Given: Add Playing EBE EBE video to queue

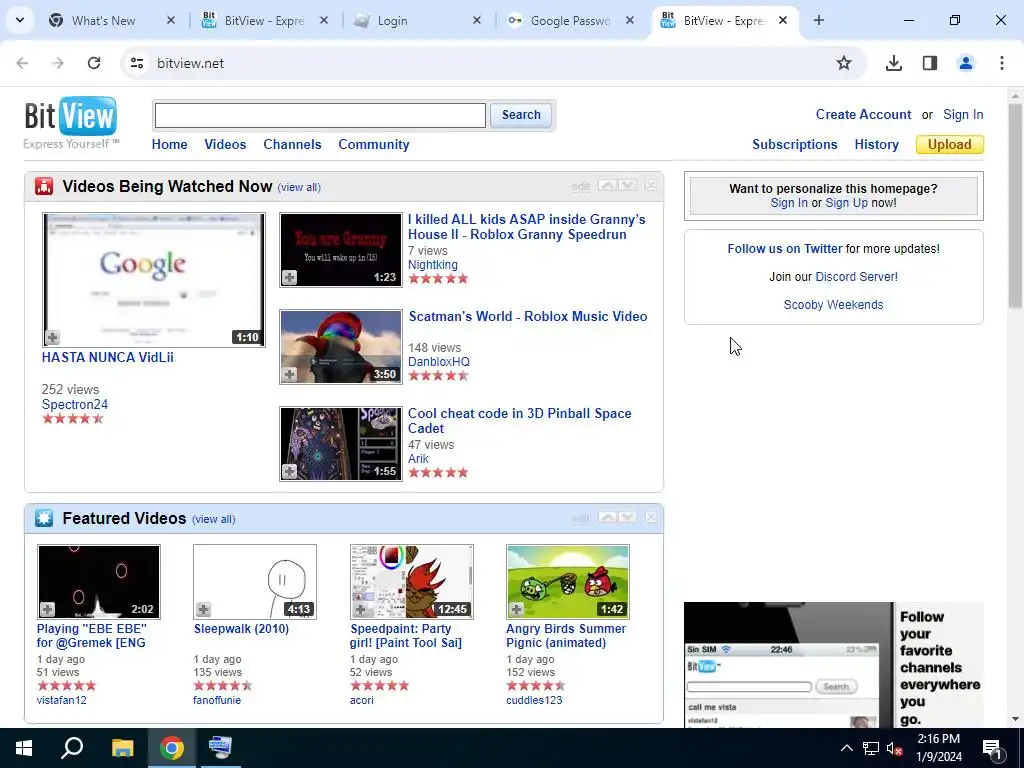Looking at the screenshot, I should (47, 609).
